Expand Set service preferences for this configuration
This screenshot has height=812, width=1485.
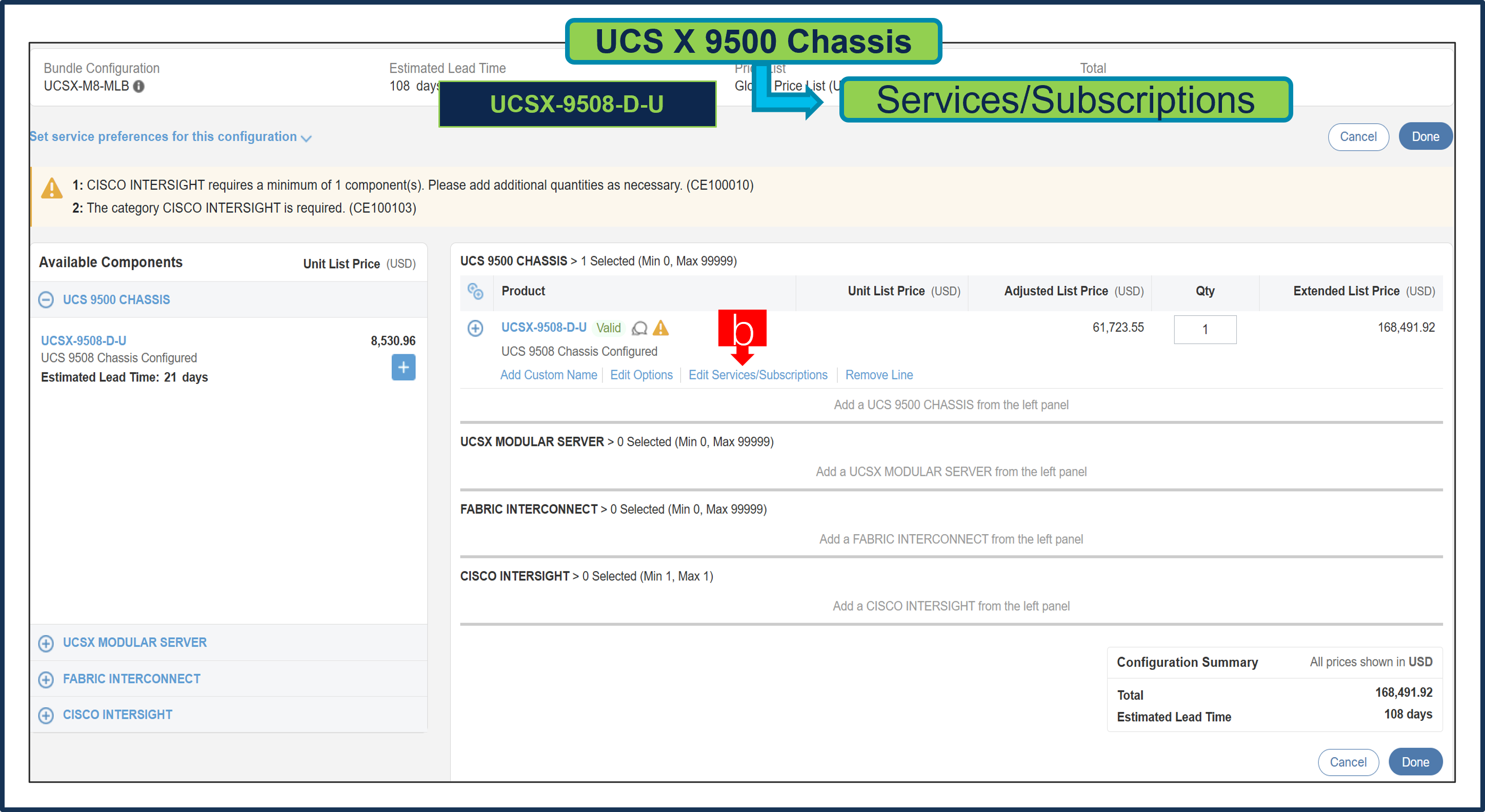pyautogui.click(x=171, y=136)
